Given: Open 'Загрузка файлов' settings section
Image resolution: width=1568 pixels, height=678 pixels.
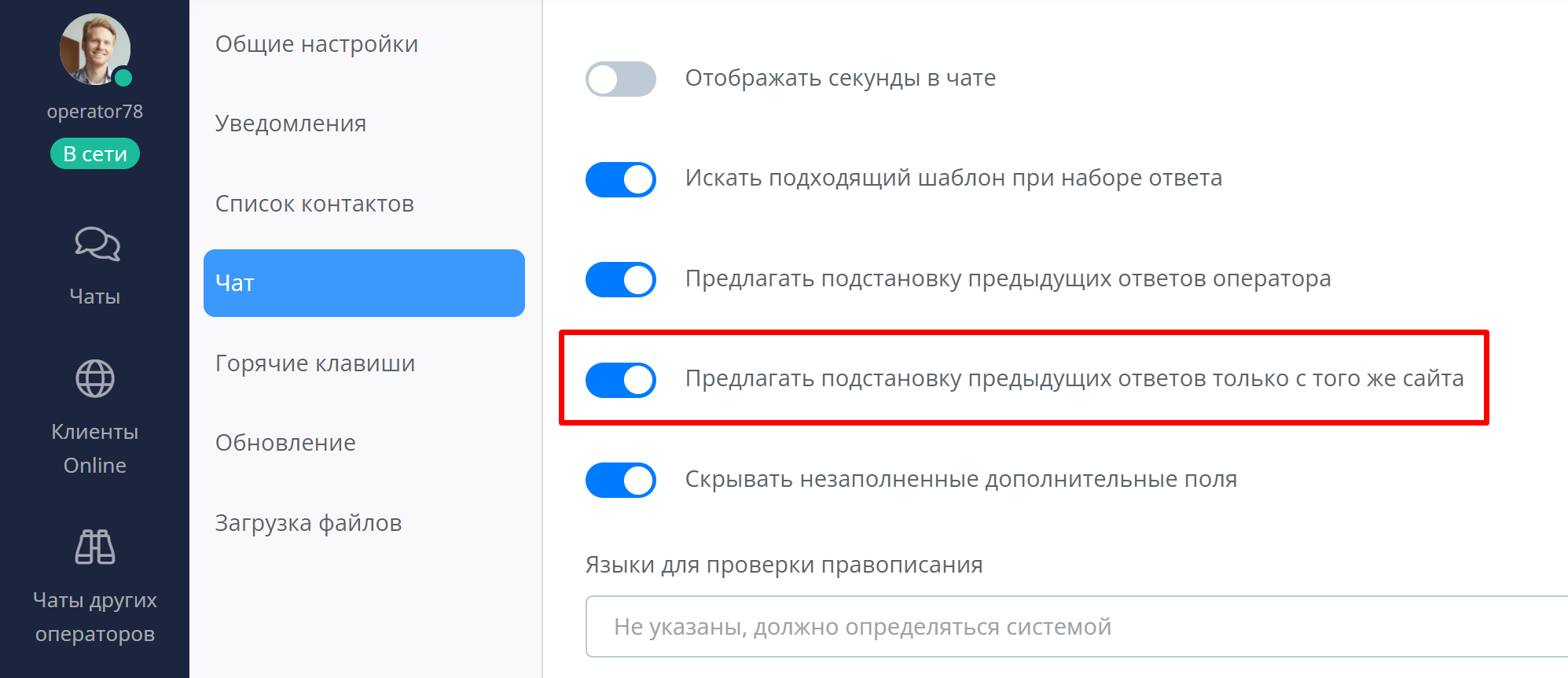Looking at the screenshot, I should (x=308, y=523).
